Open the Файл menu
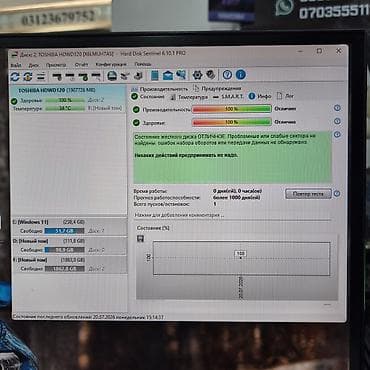This screenshot has width=370, height=370. click(16, 65)
